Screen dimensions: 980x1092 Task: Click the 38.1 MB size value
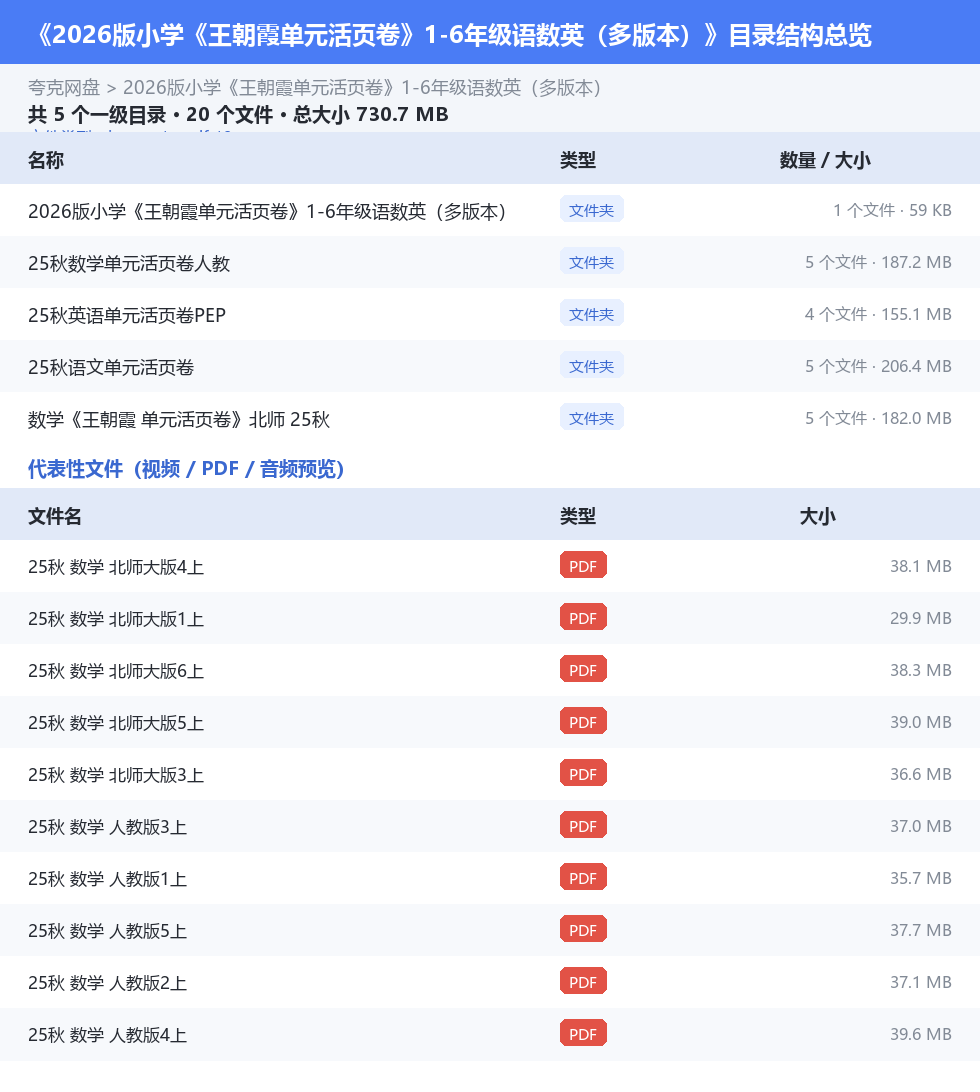click(921, 566)
